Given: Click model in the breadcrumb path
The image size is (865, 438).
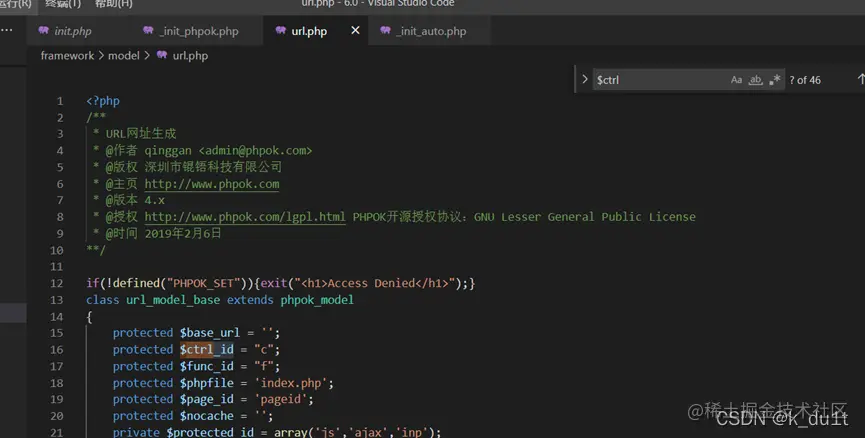Looking at the screenshot, I should pyautogui.click(x=124, y=56).
